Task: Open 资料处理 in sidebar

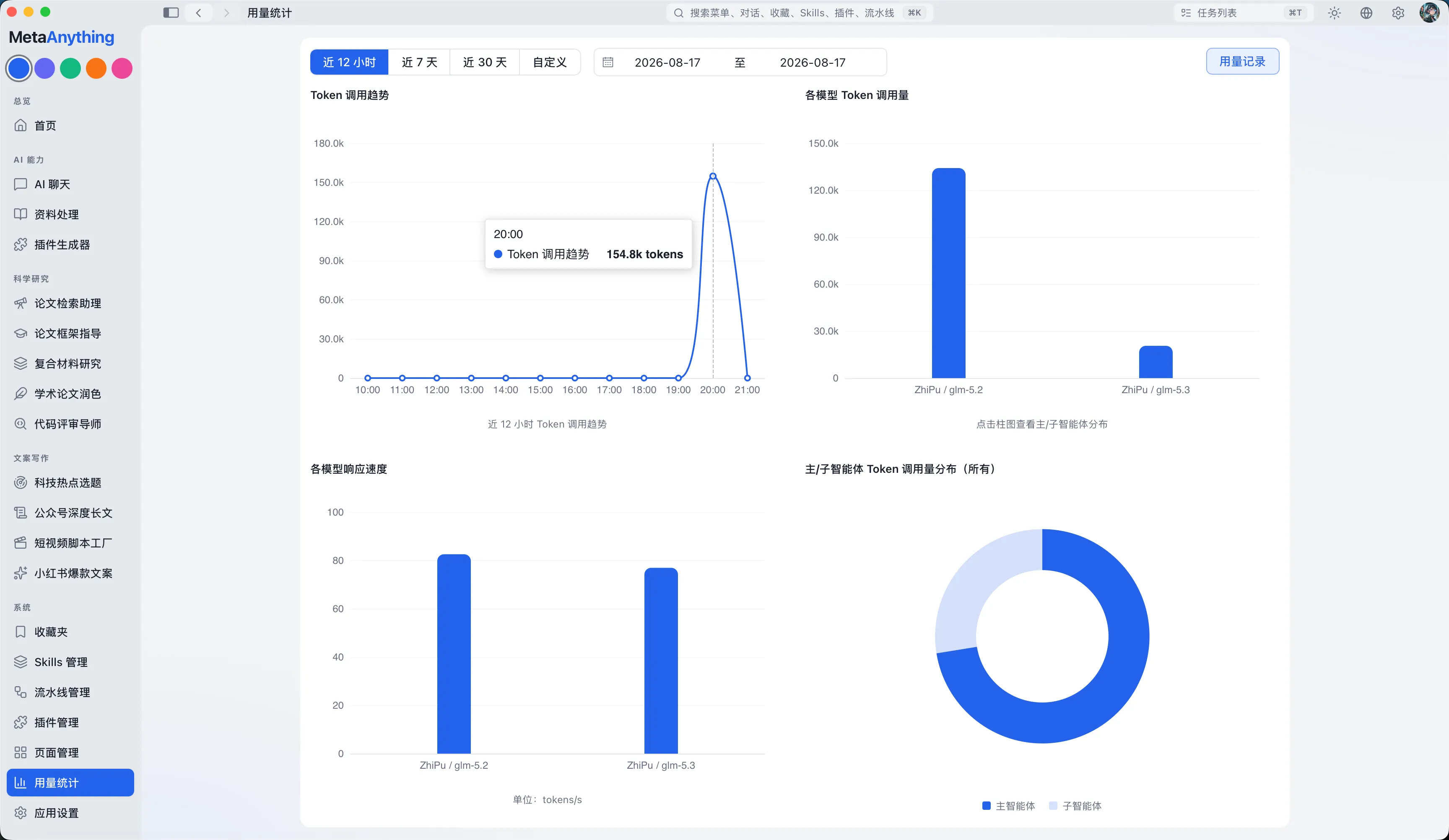Action: click(x=70, y=215)
